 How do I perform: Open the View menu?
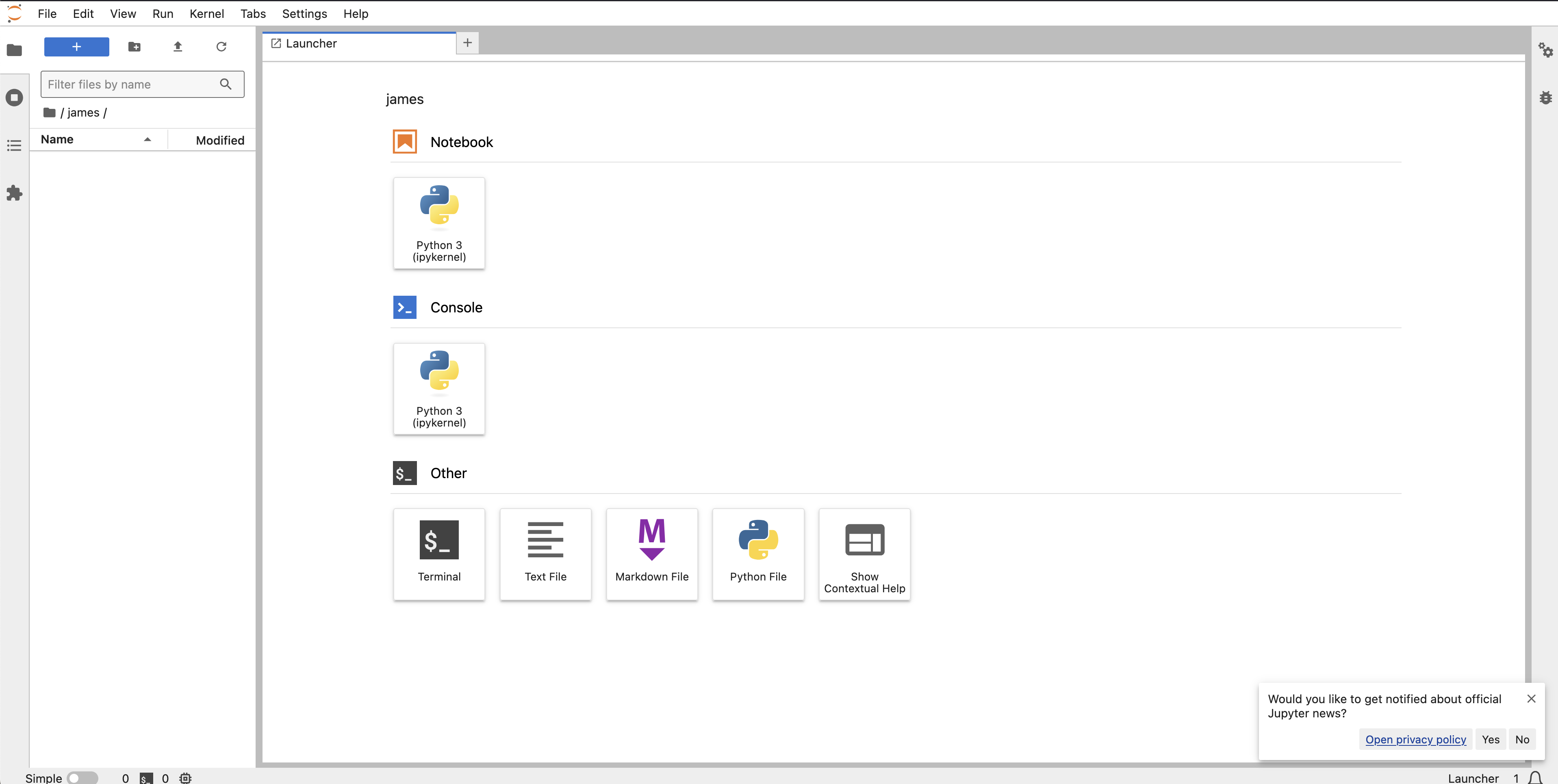[123, 13]
